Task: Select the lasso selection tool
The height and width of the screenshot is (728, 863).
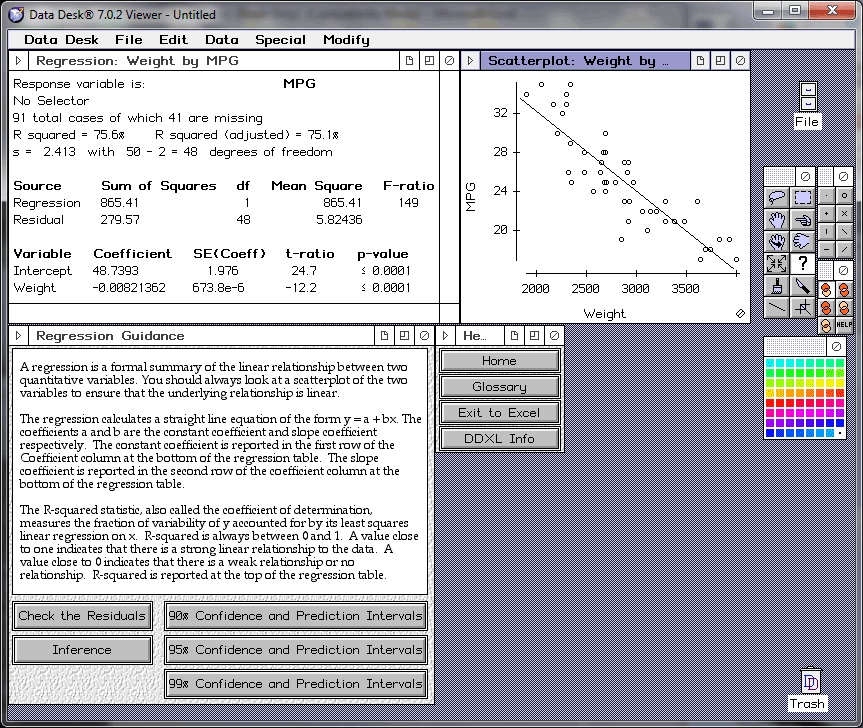Action: [777, 197]
